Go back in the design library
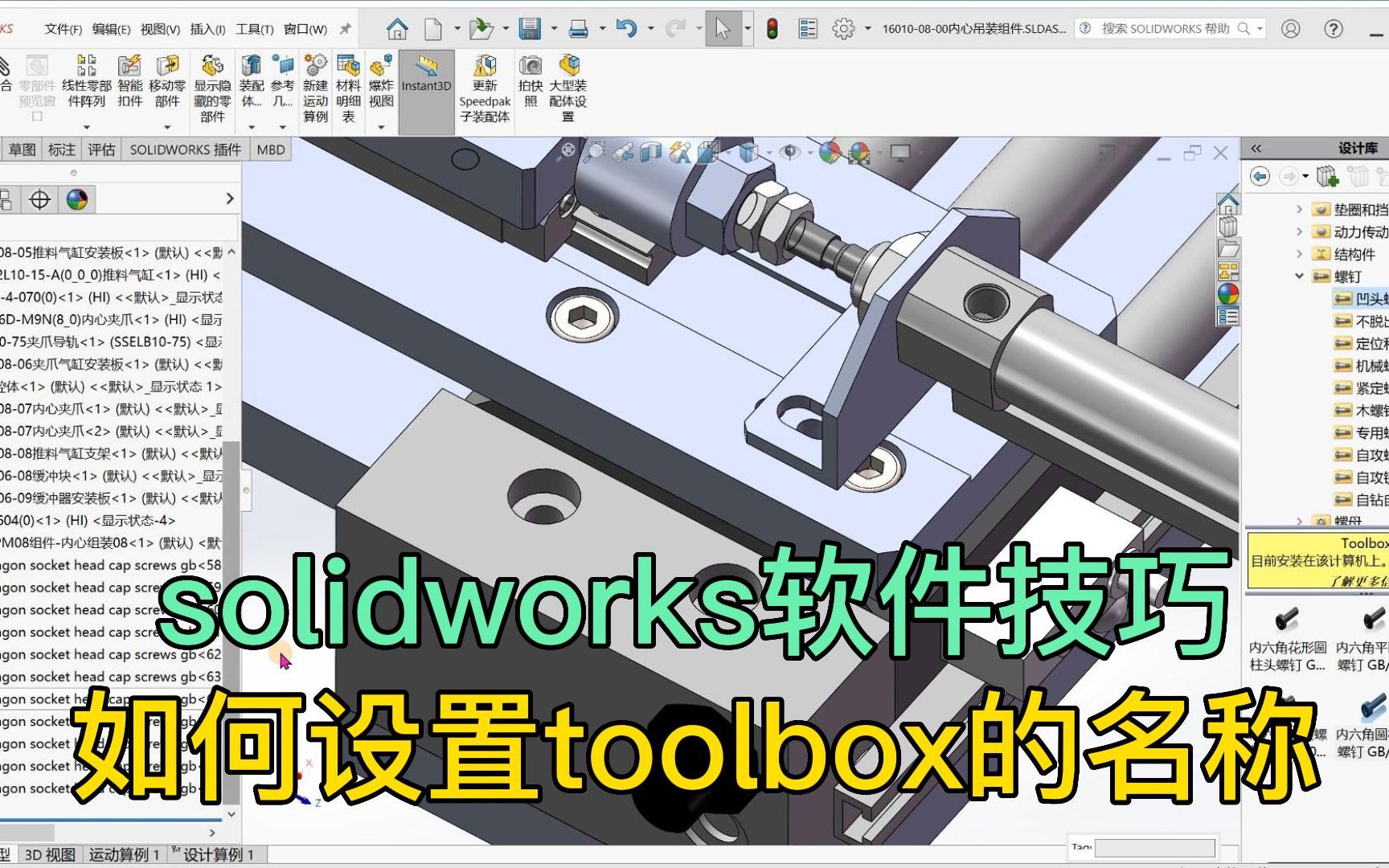 1260,176
